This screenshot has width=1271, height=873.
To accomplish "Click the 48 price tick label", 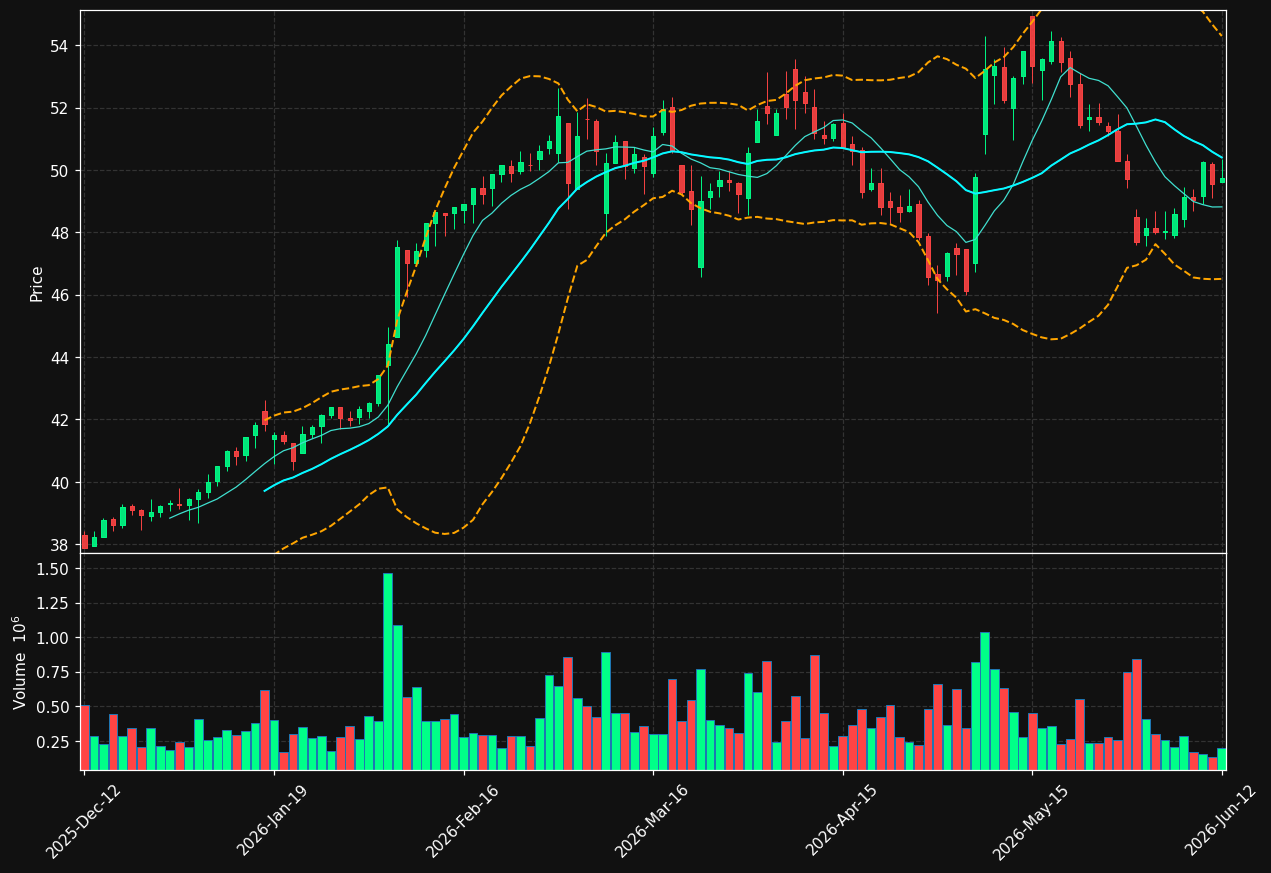I will click(59, 233).
